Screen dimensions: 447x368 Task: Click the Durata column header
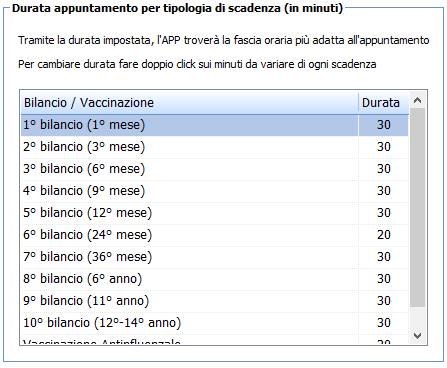(383, 103)
